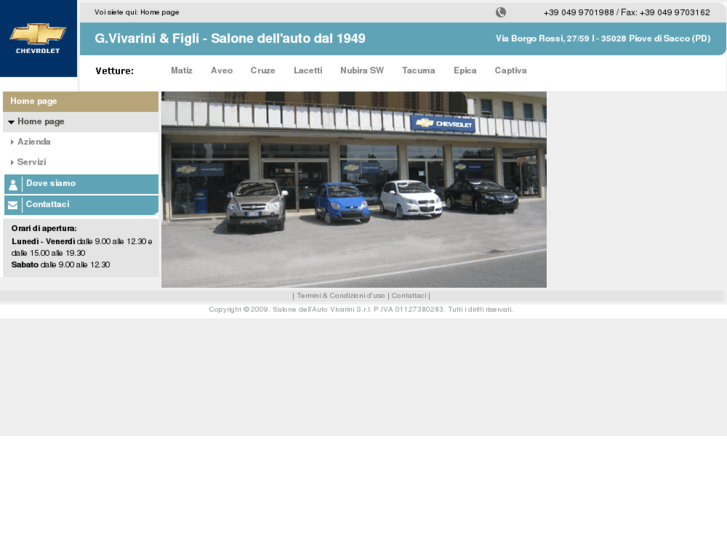Click the dealership showroom photo
The width and height of the screenshot is (727, 545).
(354, 190)
